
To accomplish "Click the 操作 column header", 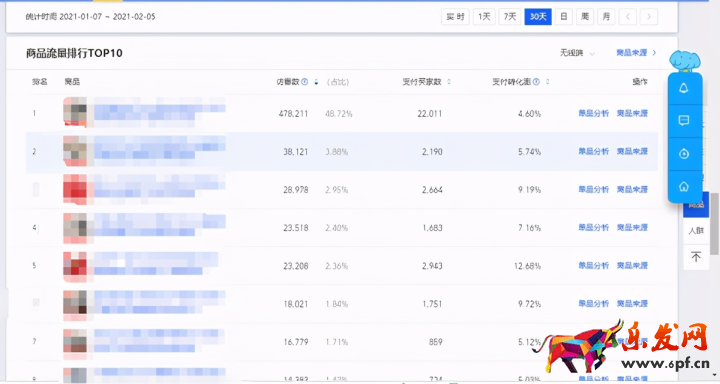I will [640, 82].
